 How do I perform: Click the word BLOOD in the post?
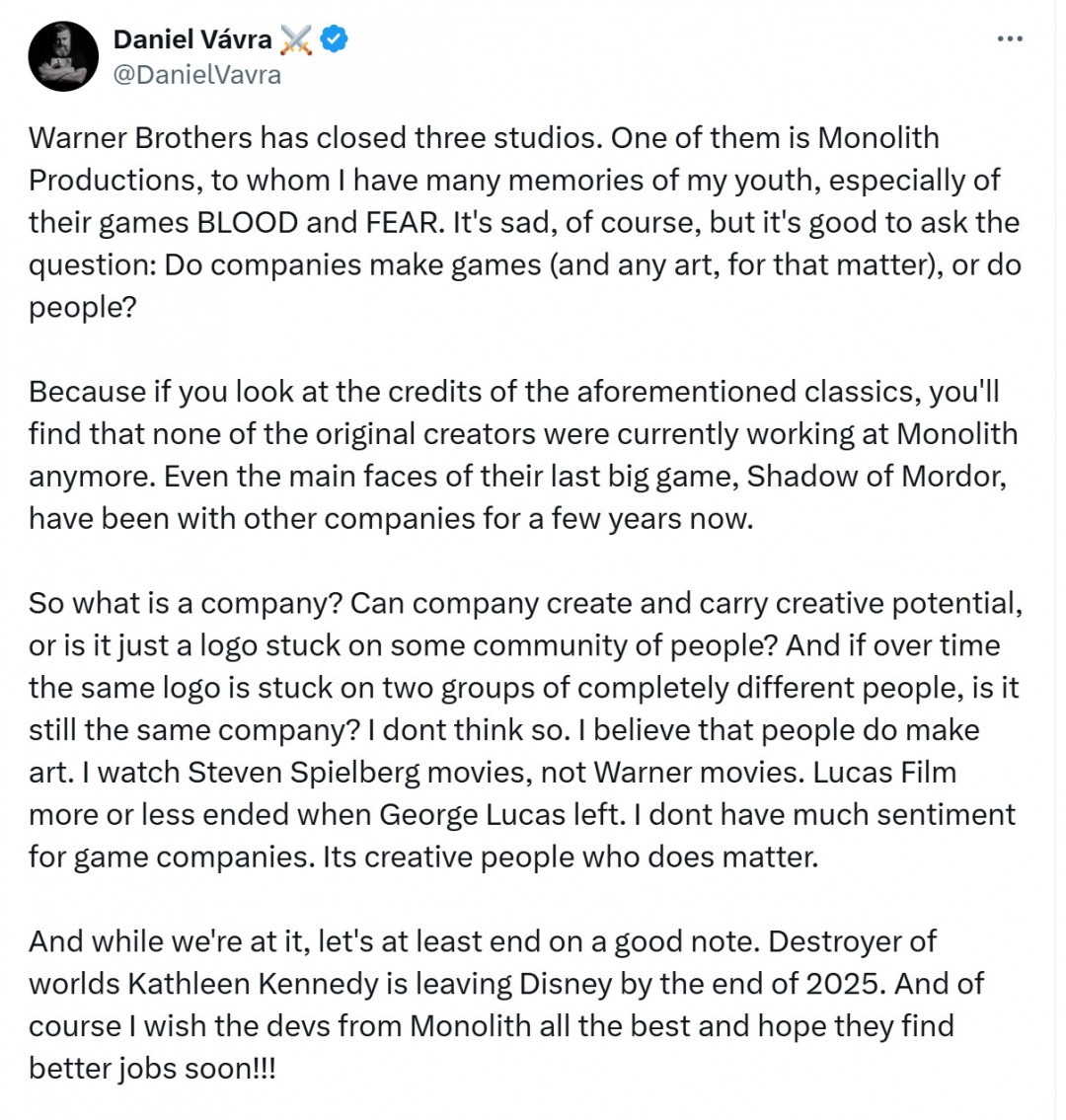pos(247,223)
